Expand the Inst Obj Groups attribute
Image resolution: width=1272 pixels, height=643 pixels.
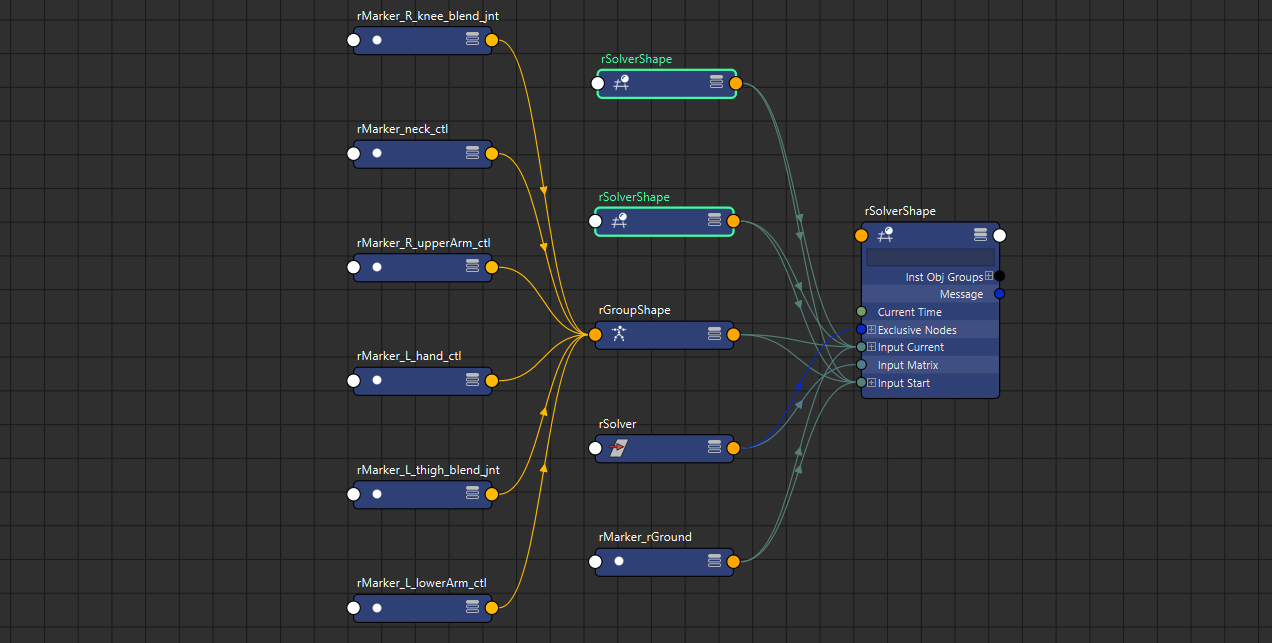(x=989, y=277)
